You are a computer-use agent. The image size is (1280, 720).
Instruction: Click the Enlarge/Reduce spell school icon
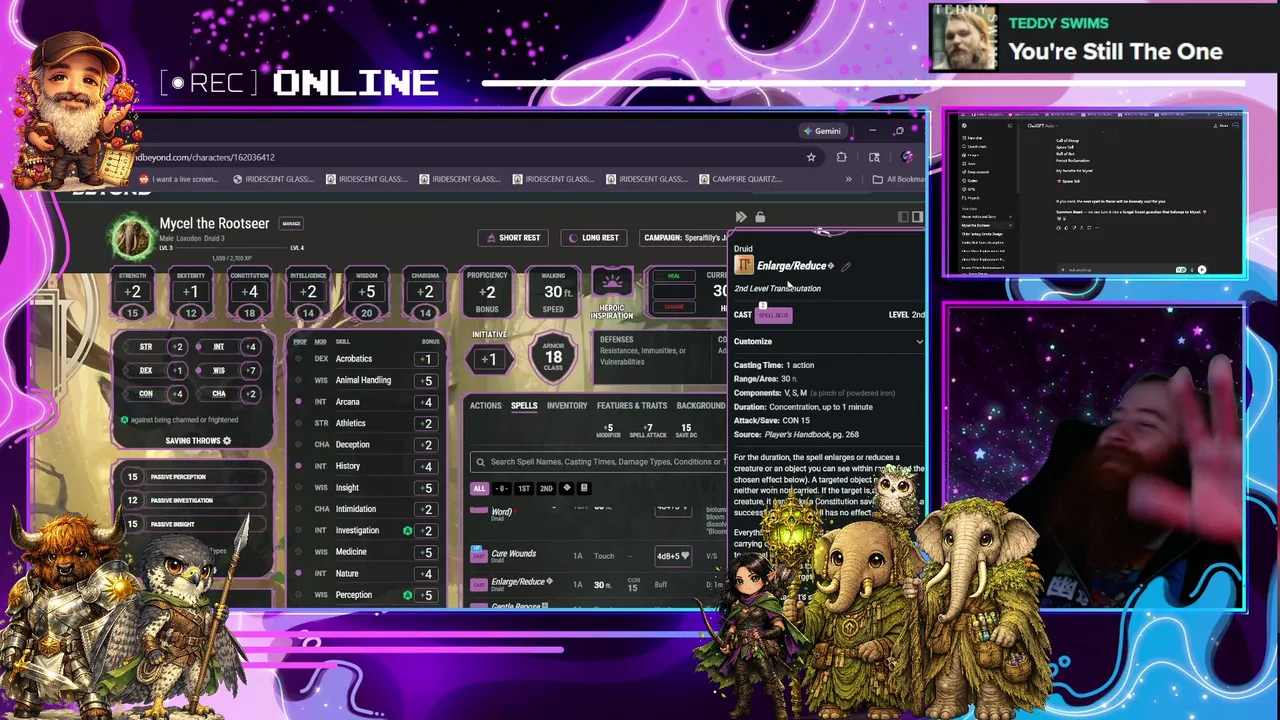[x=744, y=265]
